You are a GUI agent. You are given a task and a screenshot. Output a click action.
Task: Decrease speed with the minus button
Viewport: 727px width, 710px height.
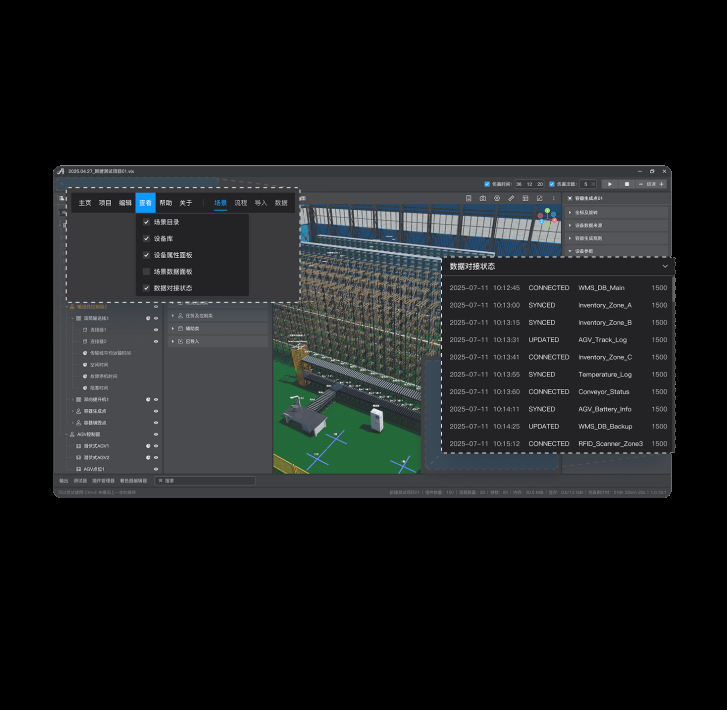click(x=641, y=184)
